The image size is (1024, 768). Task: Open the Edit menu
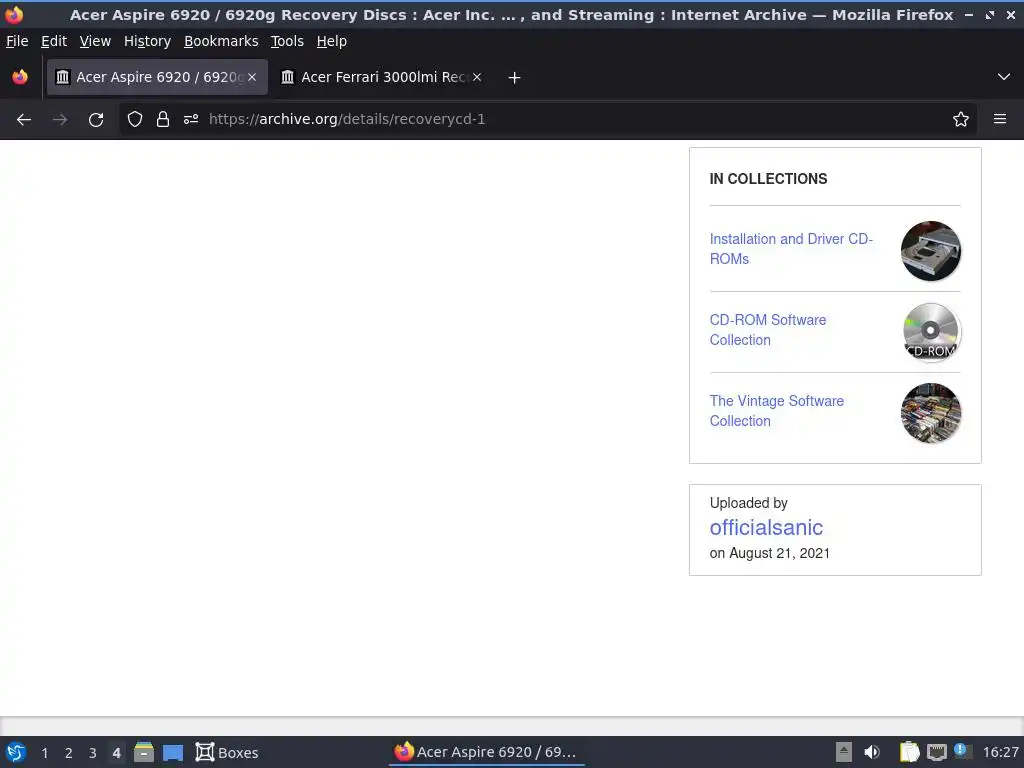pos(54,41)
